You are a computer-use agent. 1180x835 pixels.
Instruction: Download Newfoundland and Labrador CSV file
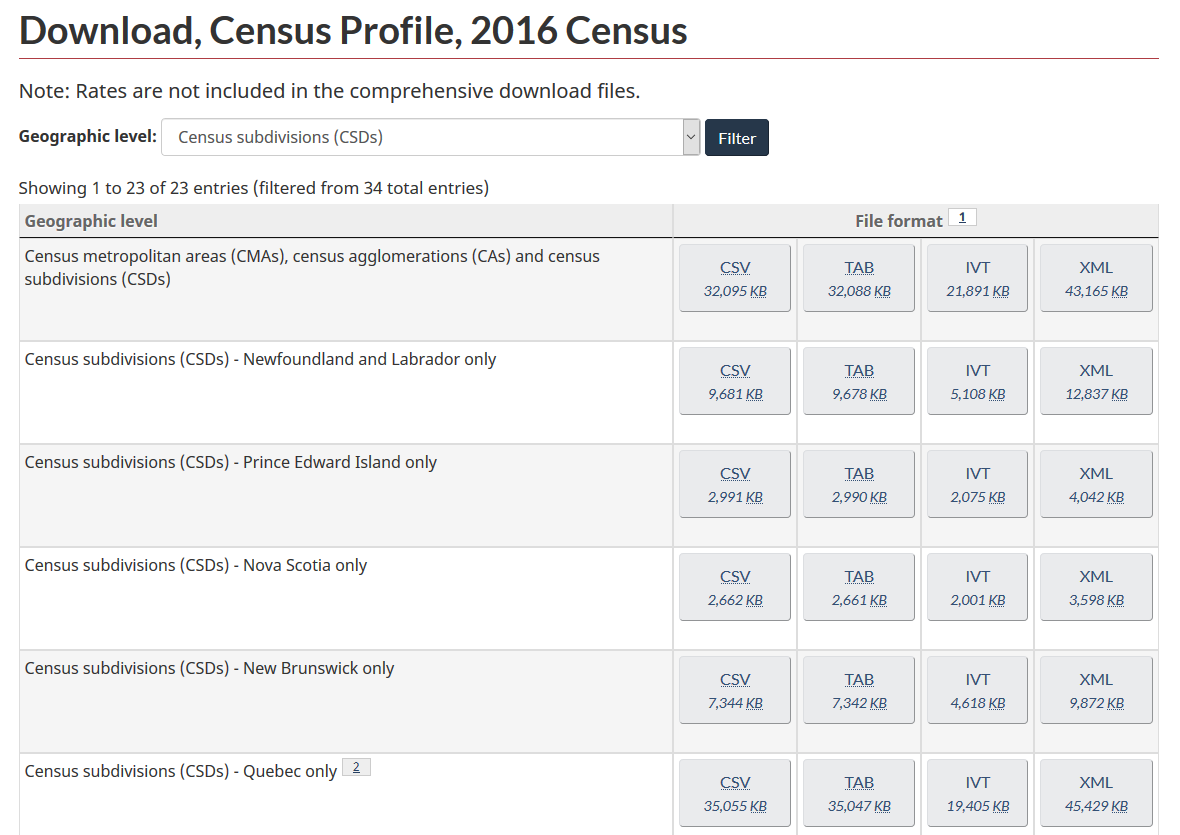point(734,381)
